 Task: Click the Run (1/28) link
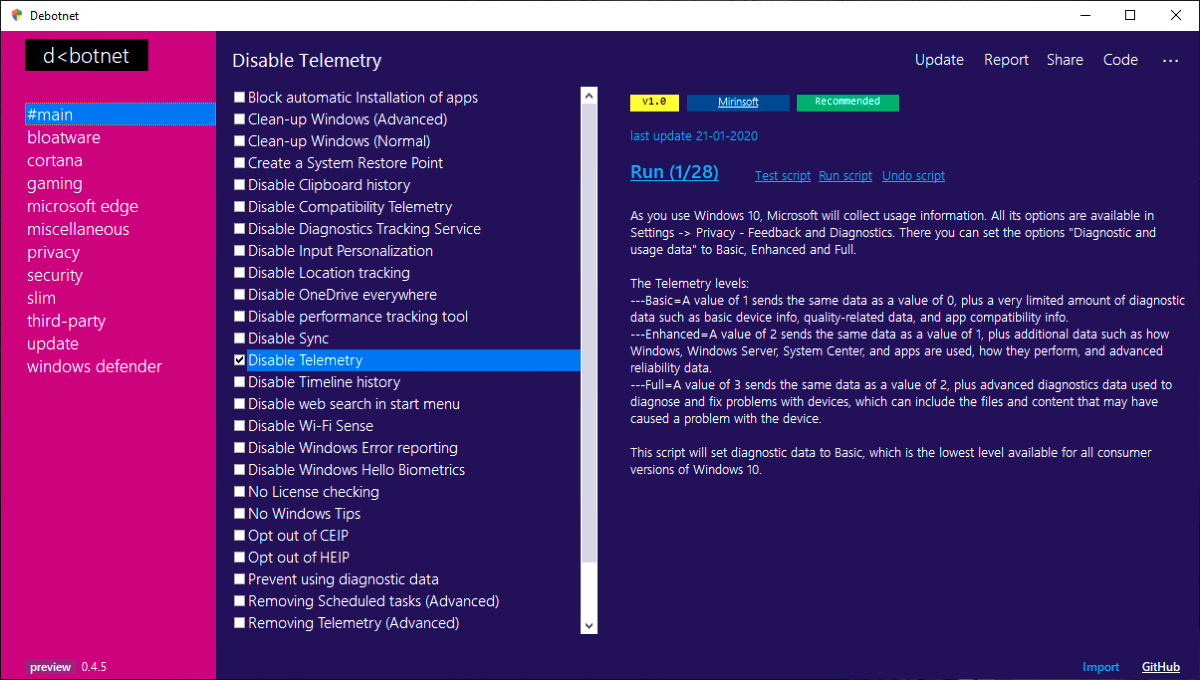[674, 172]
